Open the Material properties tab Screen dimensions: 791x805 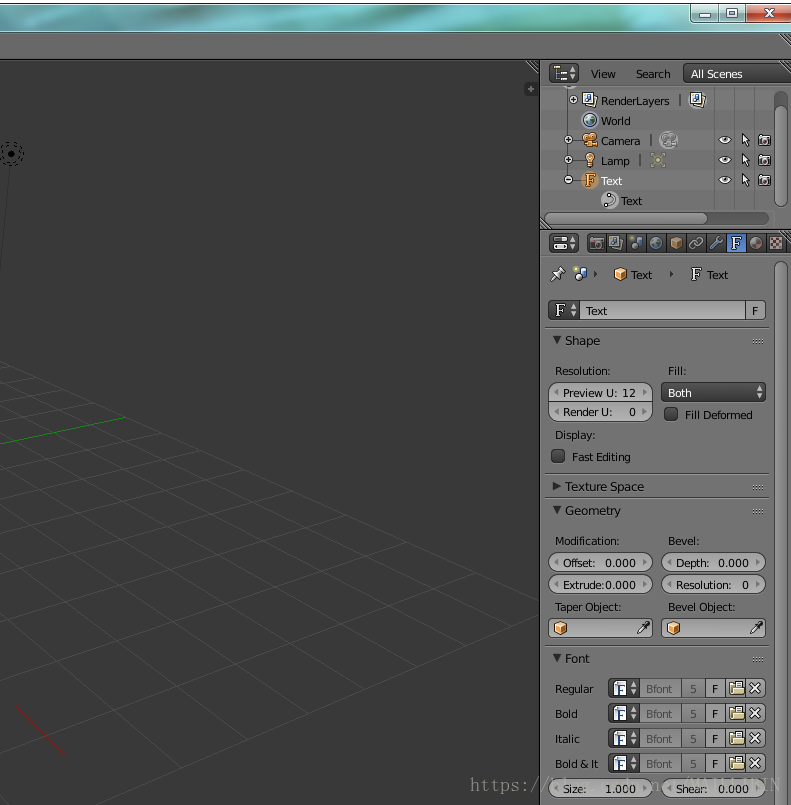pos(756,243)
